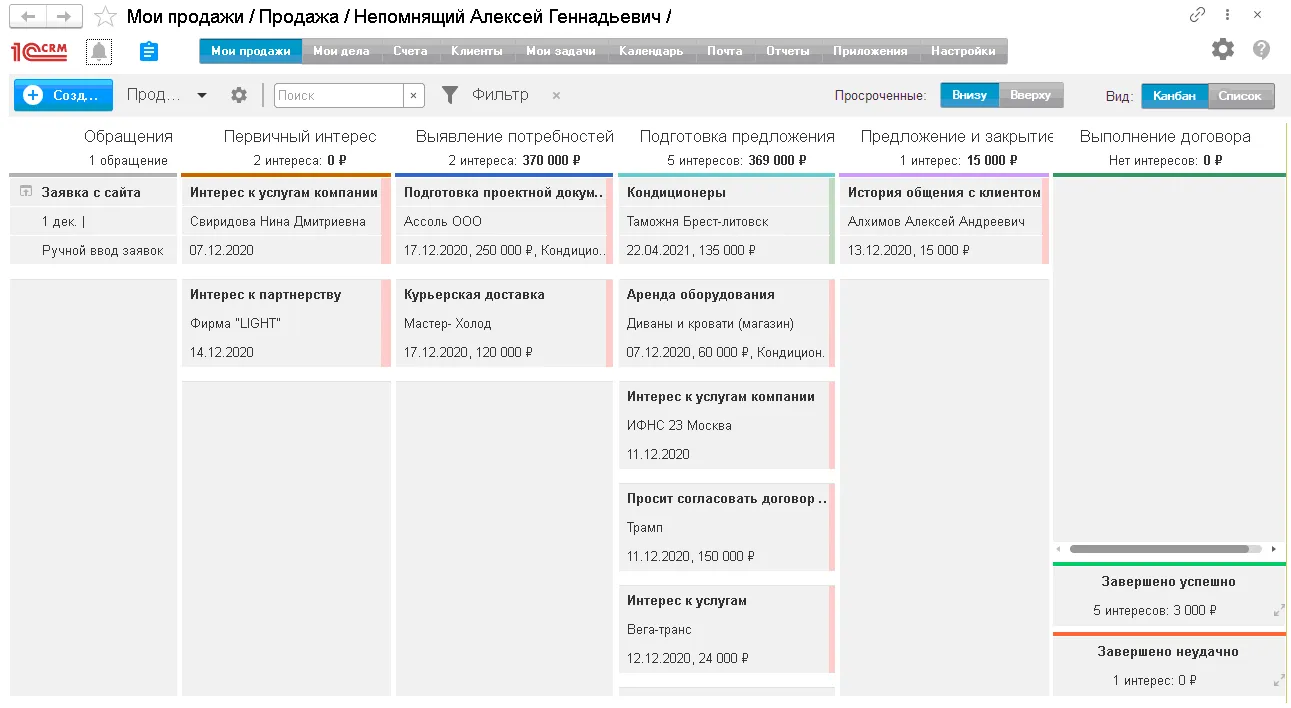This screenshot has width=1291, height=708.
Task: Open Просит согласовать договор card
Action: (727, 527)
